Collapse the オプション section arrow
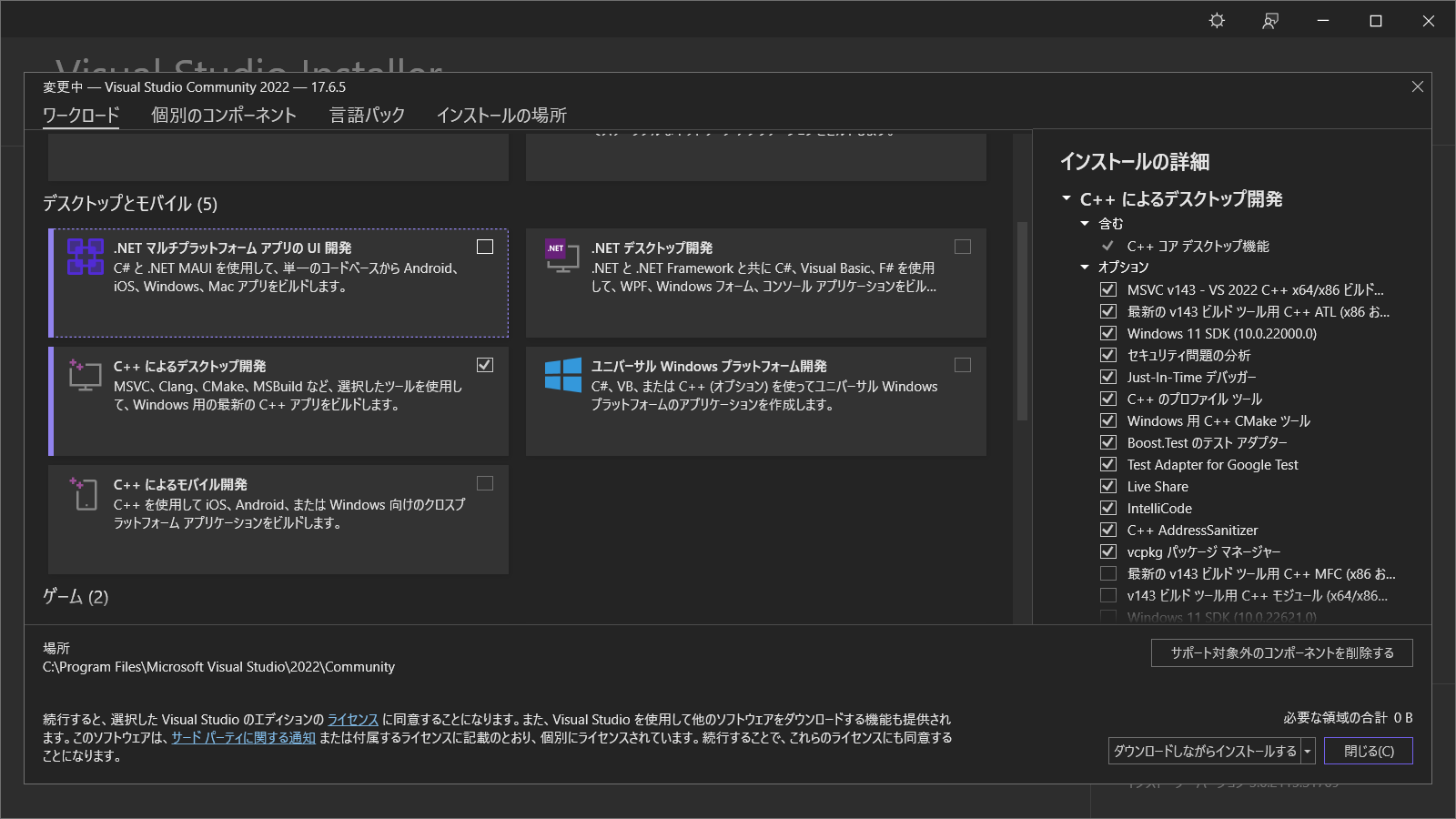This screenshot has width=1456, height=819. tap(1085, 267)
